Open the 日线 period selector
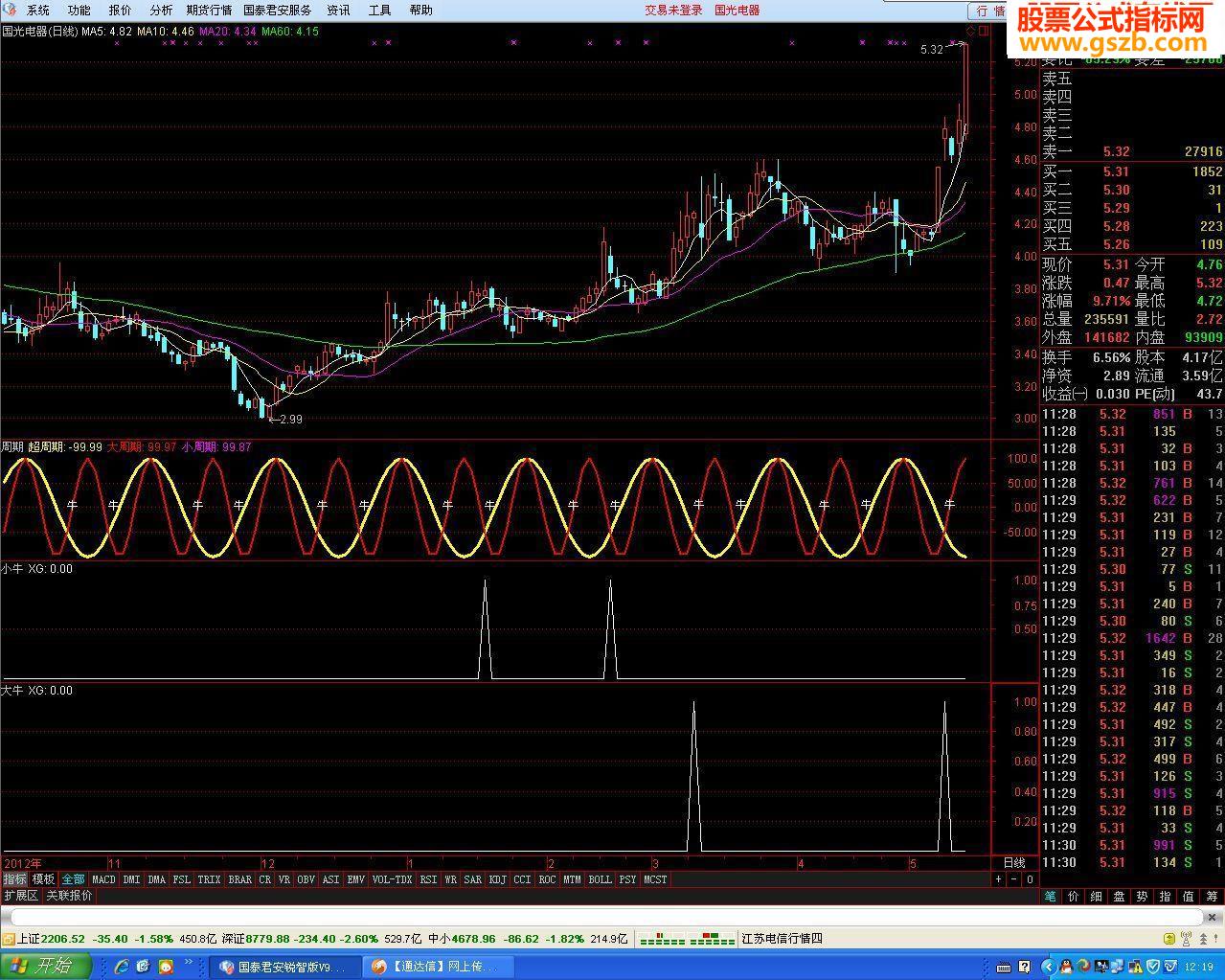1225x980 pixels. click(x=1013, y=863)
